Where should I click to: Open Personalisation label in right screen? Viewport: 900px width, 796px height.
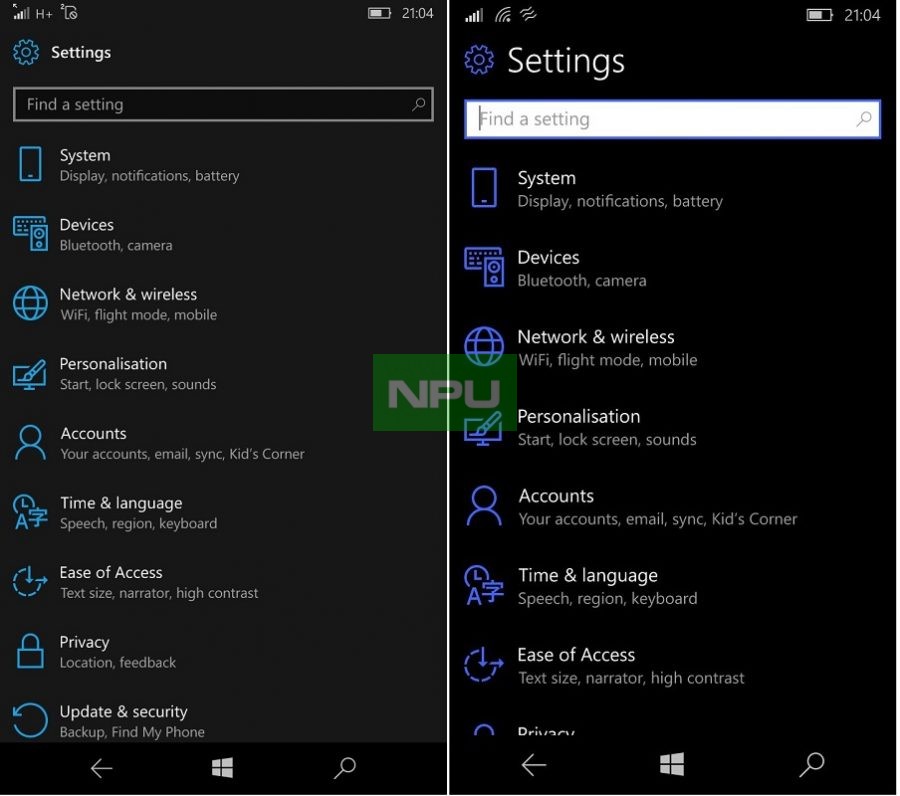[x=579, y=417]
